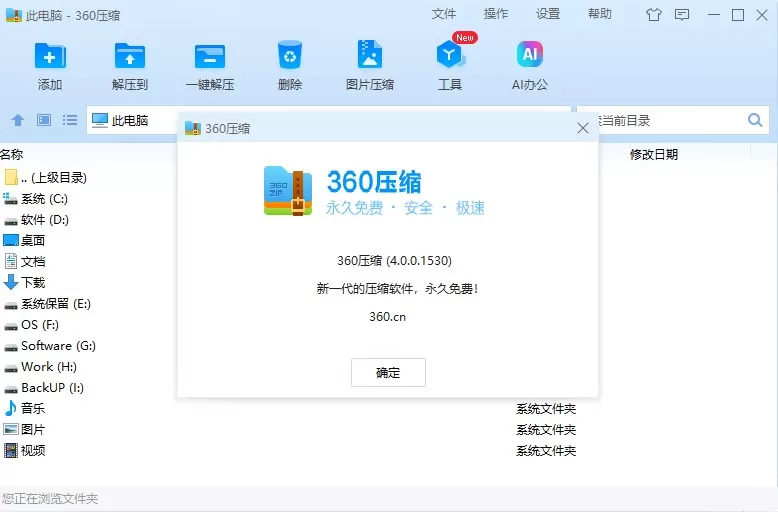Click the search magnifier icon
Image resolution: width=778 pixels, height=512 pixels.
coord(755,120)
